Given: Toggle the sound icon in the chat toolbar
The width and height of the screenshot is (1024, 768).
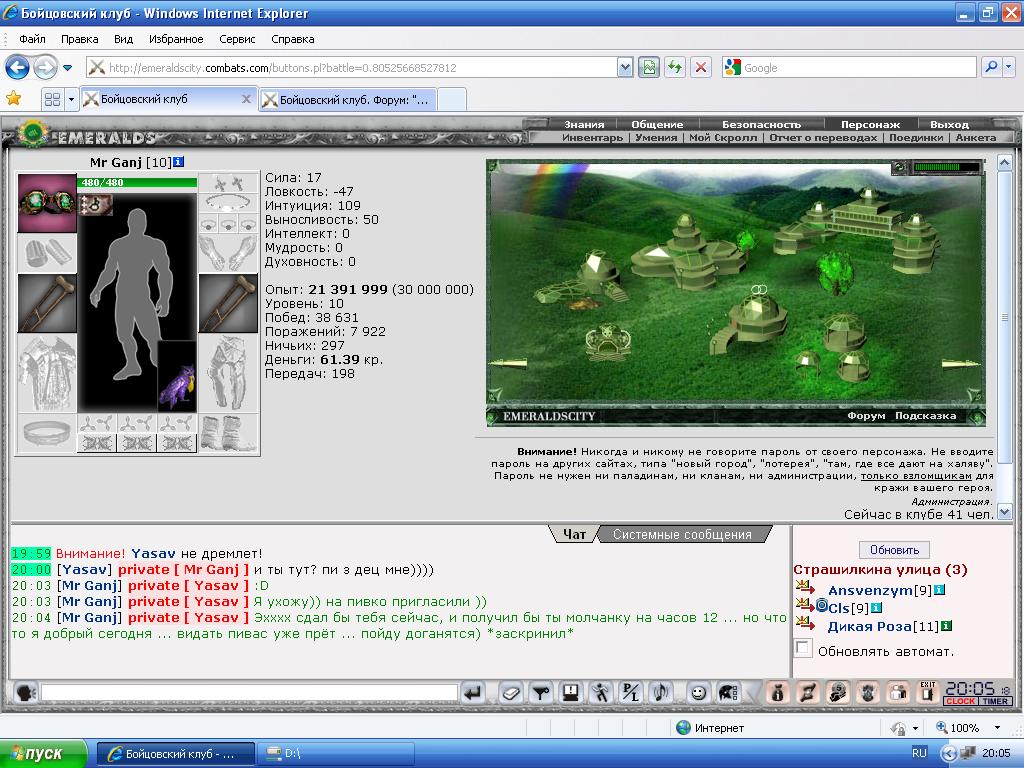Looking at the screenshot, I should click(x=662, y=692).
